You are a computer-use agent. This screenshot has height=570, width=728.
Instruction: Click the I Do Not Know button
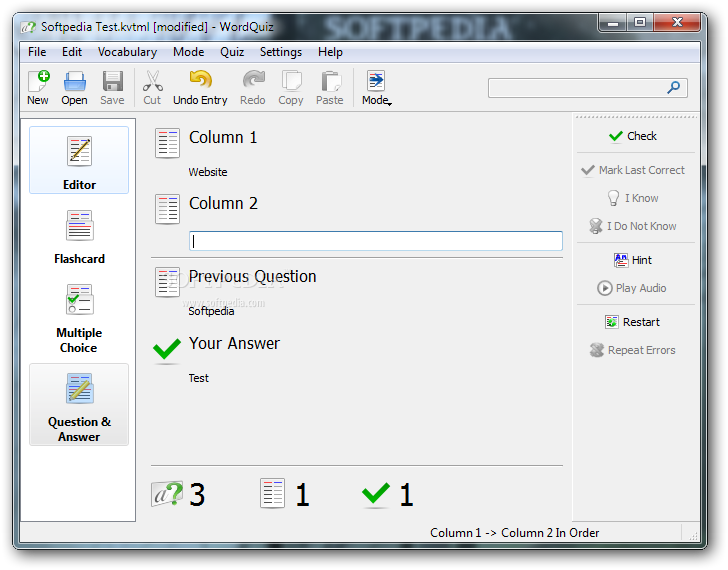click(x=633, y=226)
